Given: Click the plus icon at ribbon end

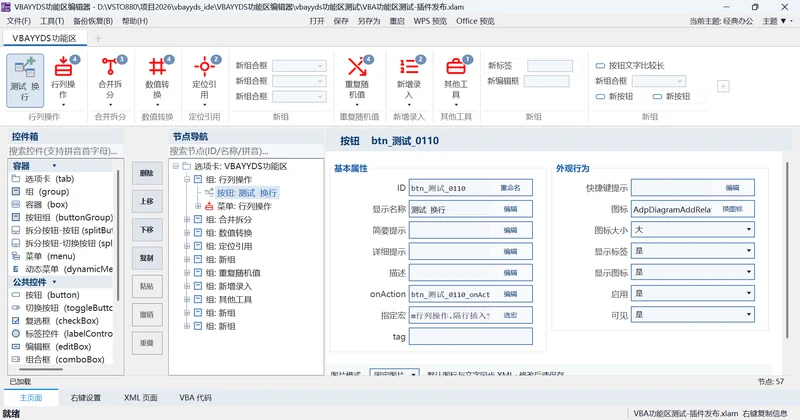Looking at the screenshot, I should click(723, 86).
